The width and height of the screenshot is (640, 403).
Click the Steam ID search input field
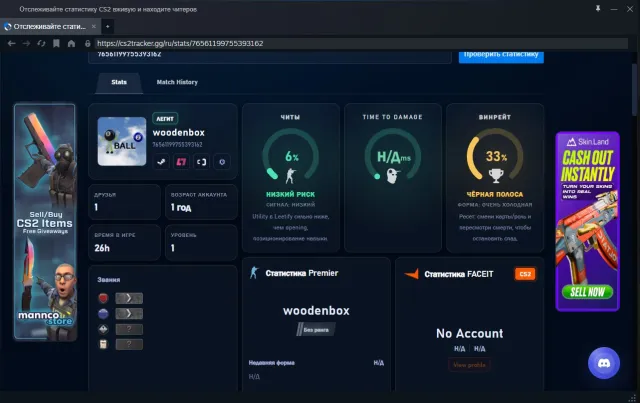[270, 56]
